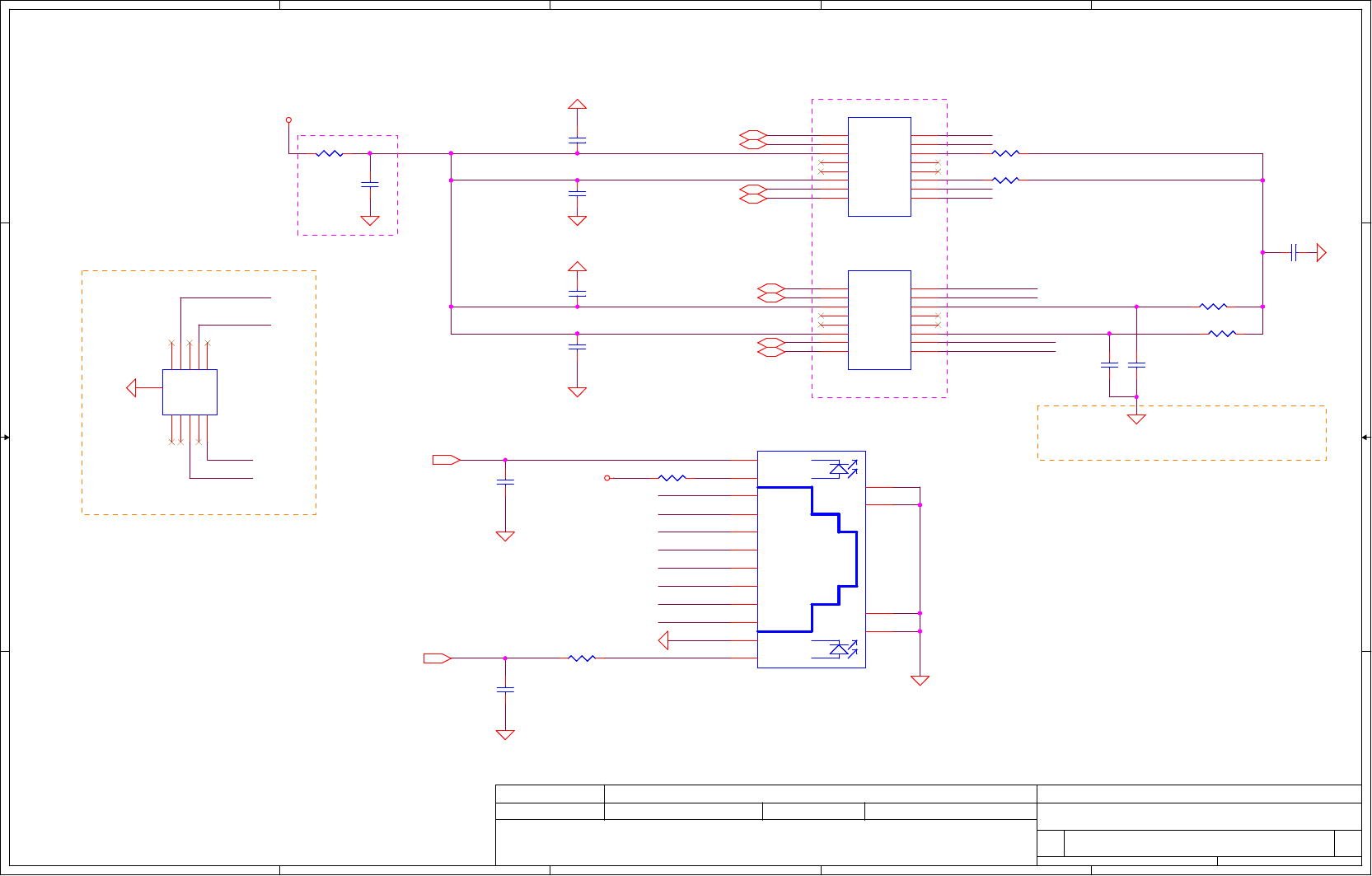Click the lower off-page port left of connector

(438, 658)
